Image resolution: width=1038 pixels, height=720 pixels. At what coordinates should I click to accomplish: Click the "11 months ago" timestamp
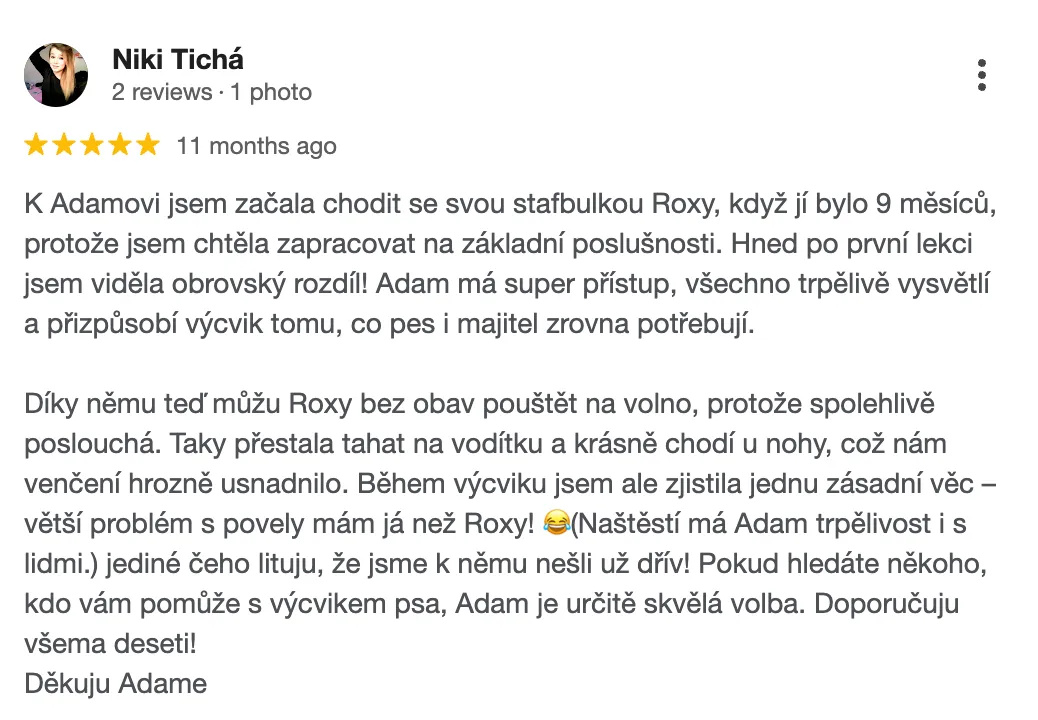256,146
